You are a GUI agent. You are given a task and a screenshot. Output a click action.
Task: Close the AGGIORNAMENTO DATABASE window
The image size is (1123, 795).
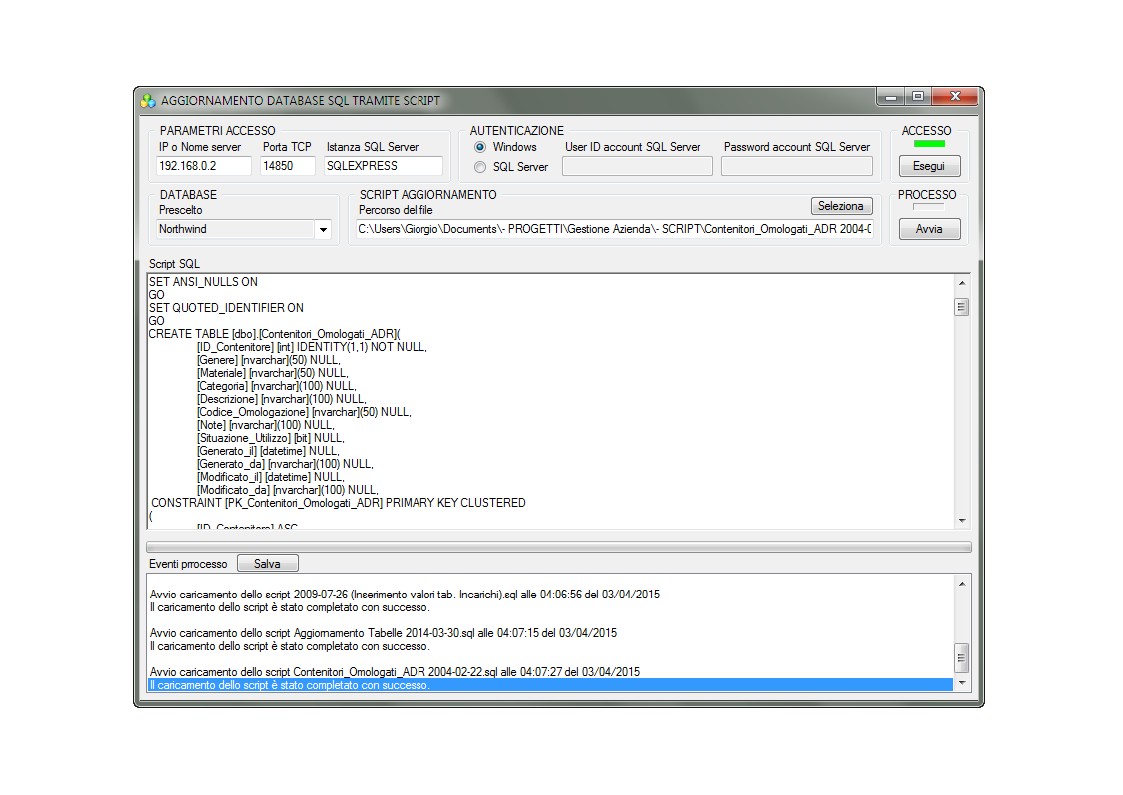point(955,97)
